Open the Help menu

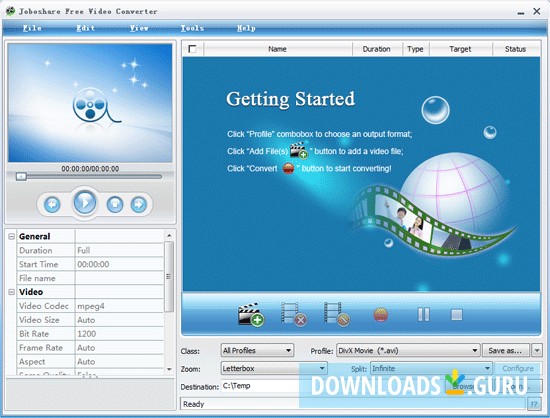pyautogui.click(x=246, y=28)
